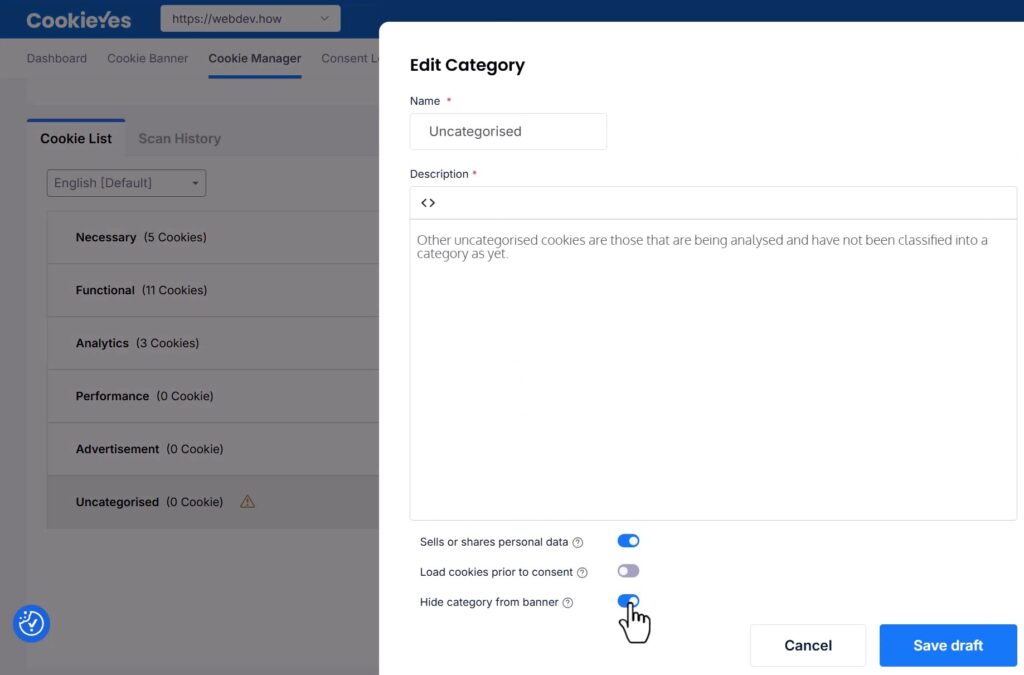
Task: Click help icon beside Sells or shares personal data
Action: pyautogui.click(x=578, y=543)
